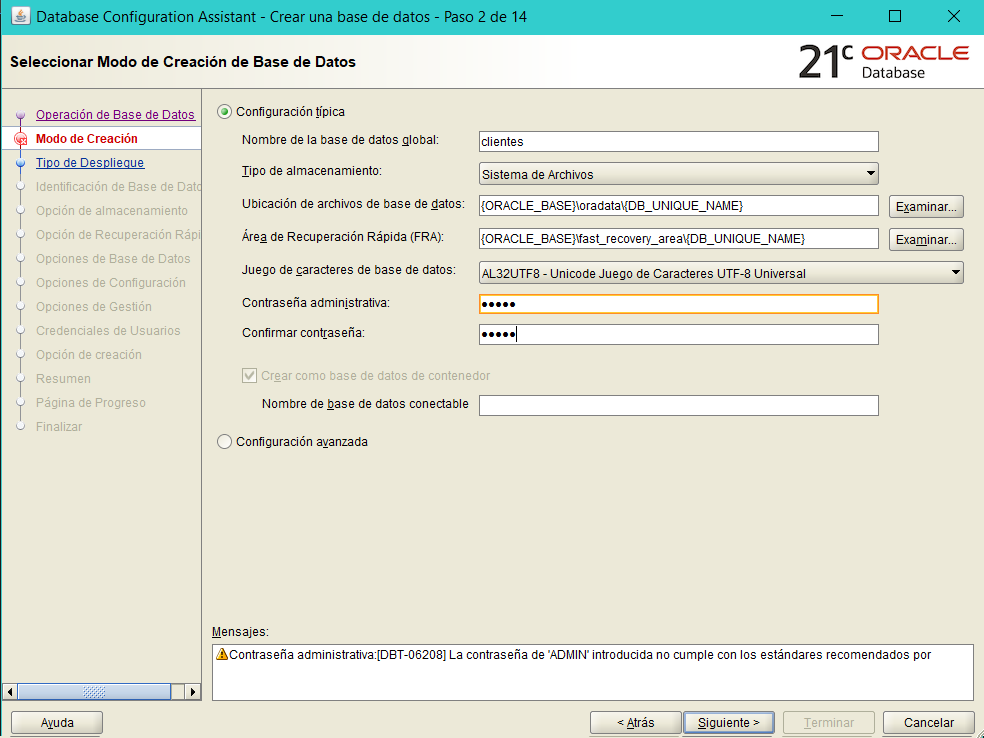Click the Resumen step
This screenshot has height=738, width=984.
point(63,379)
